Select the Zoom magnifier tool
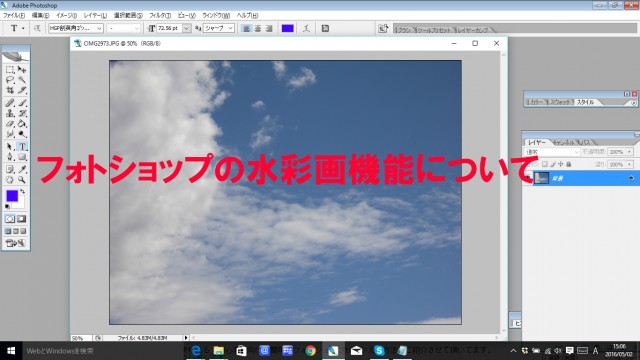Image resolution: width=640 pixels, height=360 pixels. pyautogui.click(x=22, y=180)
